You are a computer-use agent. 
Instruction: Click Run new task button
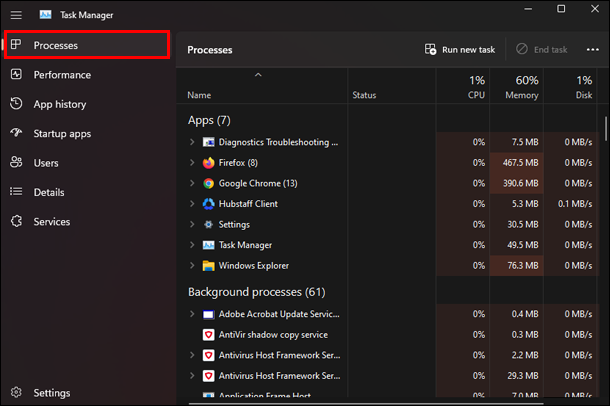point(460,49)
